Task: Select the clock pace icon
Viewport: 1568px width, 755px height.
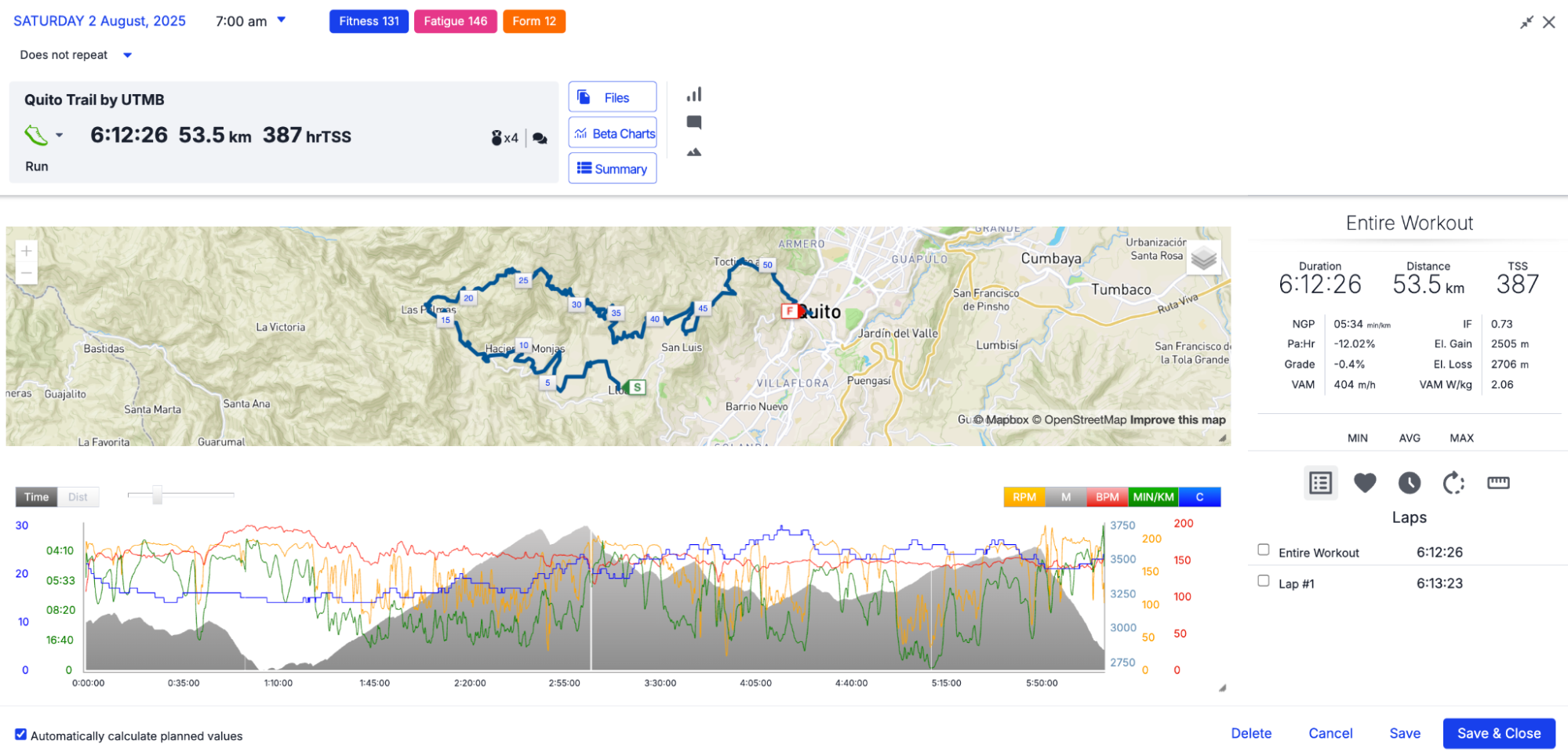Action: tap(1409, 483)
